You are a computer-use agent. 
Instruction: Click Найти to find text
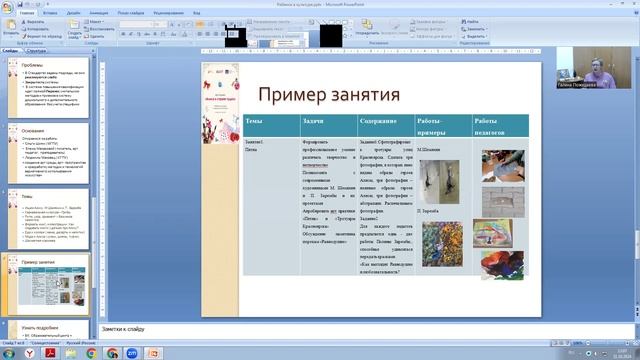(x=470, y=22)
